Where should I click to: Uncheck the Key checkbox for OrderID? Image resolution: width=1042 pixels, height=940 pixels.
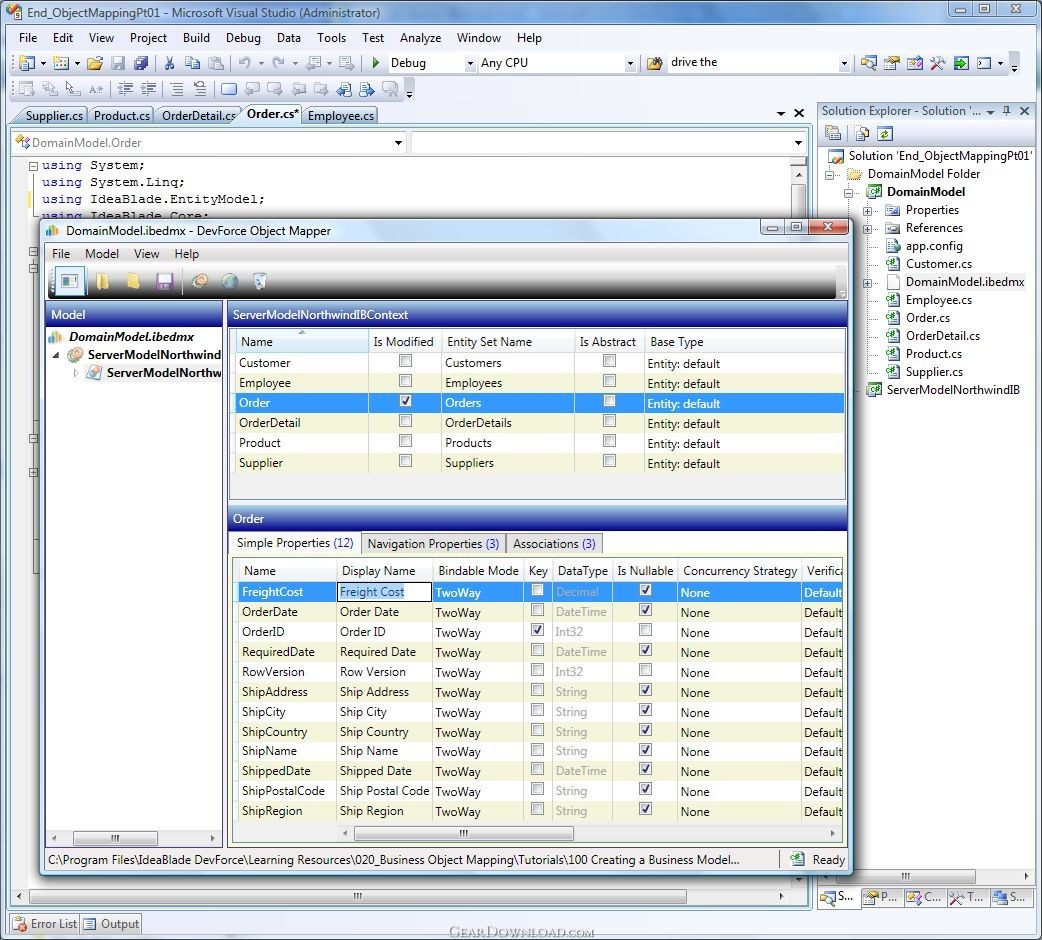[x=538, y=630]
